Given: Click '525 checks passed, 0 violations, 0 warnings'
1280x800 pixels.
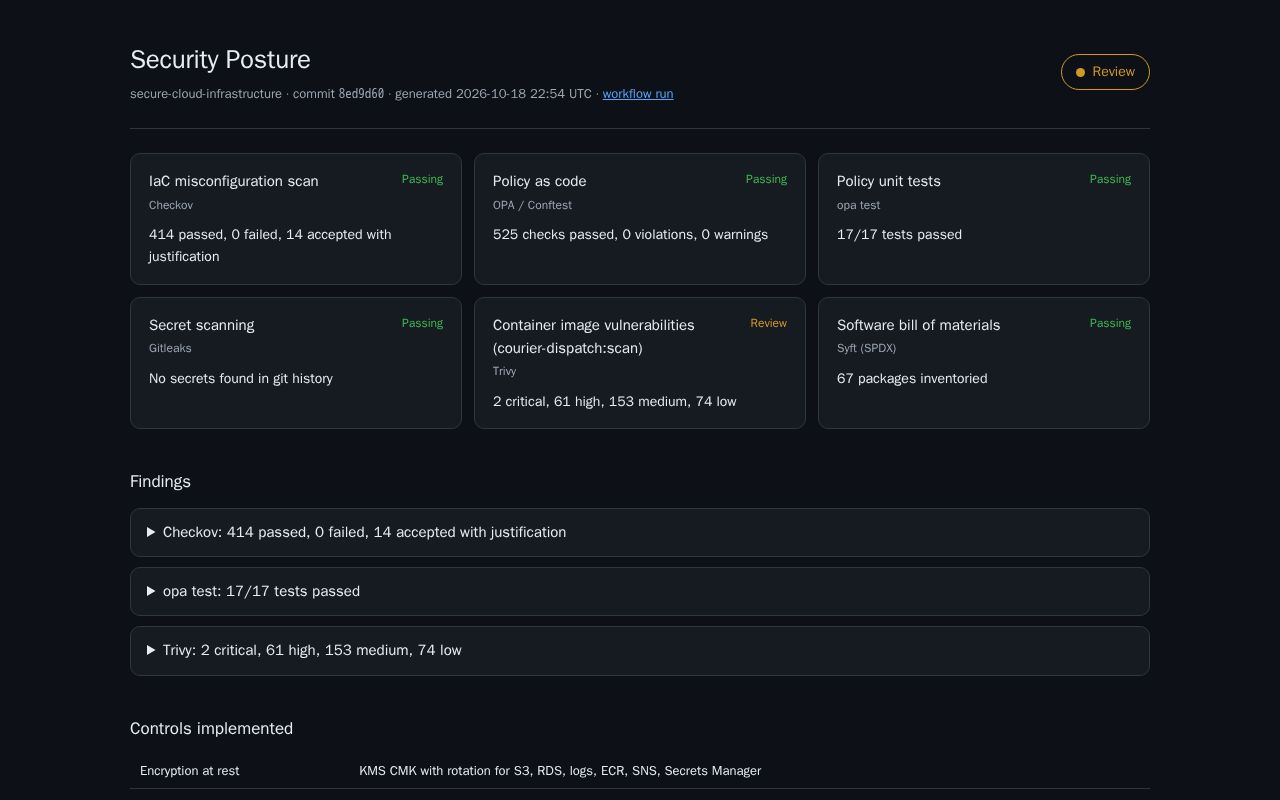Looking at the screenshot, I should pyautogui.click(x=631, y=235).
